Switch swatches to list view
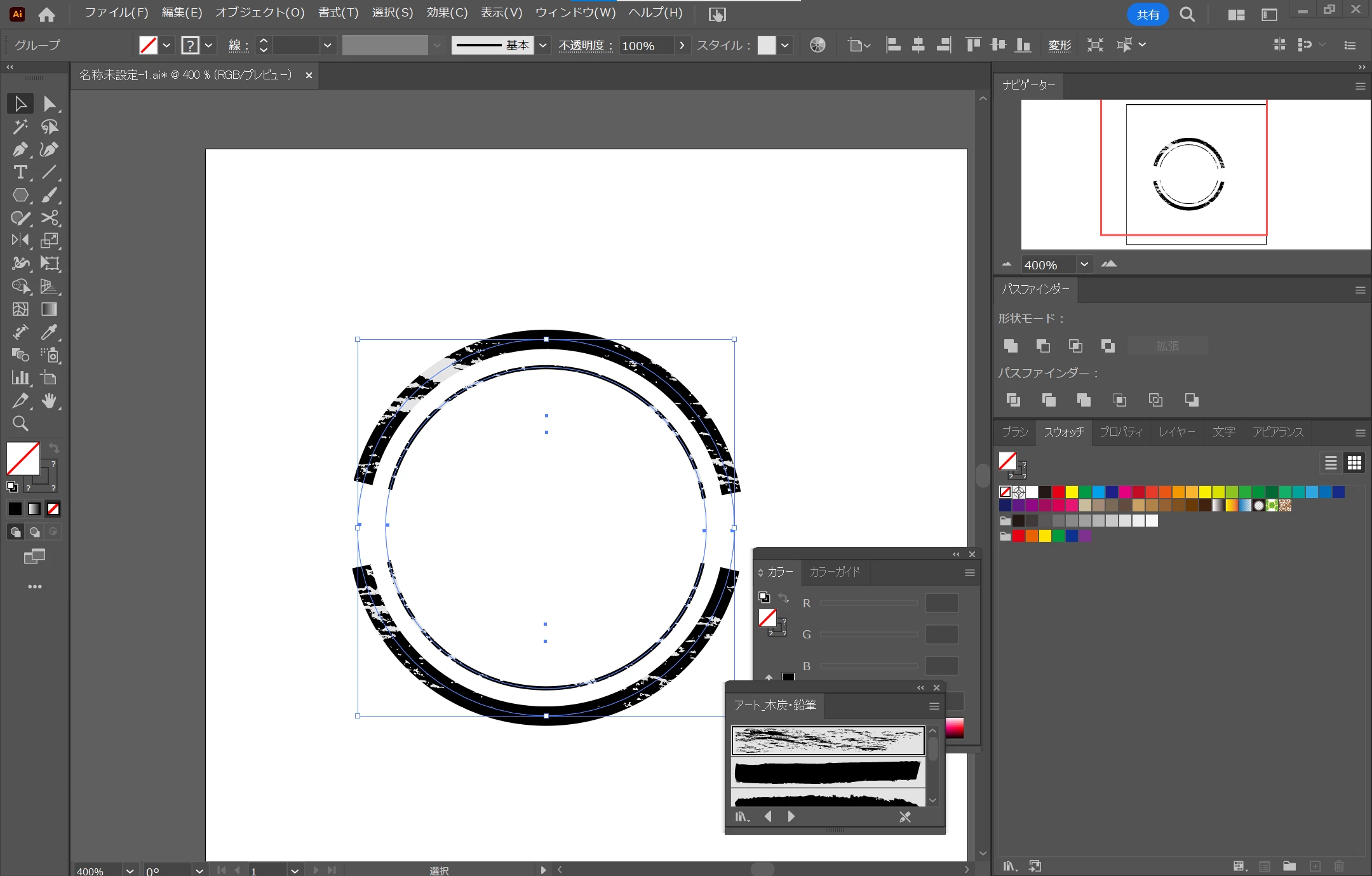Screen dimensions: 1372x876 pyautogui.click(x=1331, y=463)
